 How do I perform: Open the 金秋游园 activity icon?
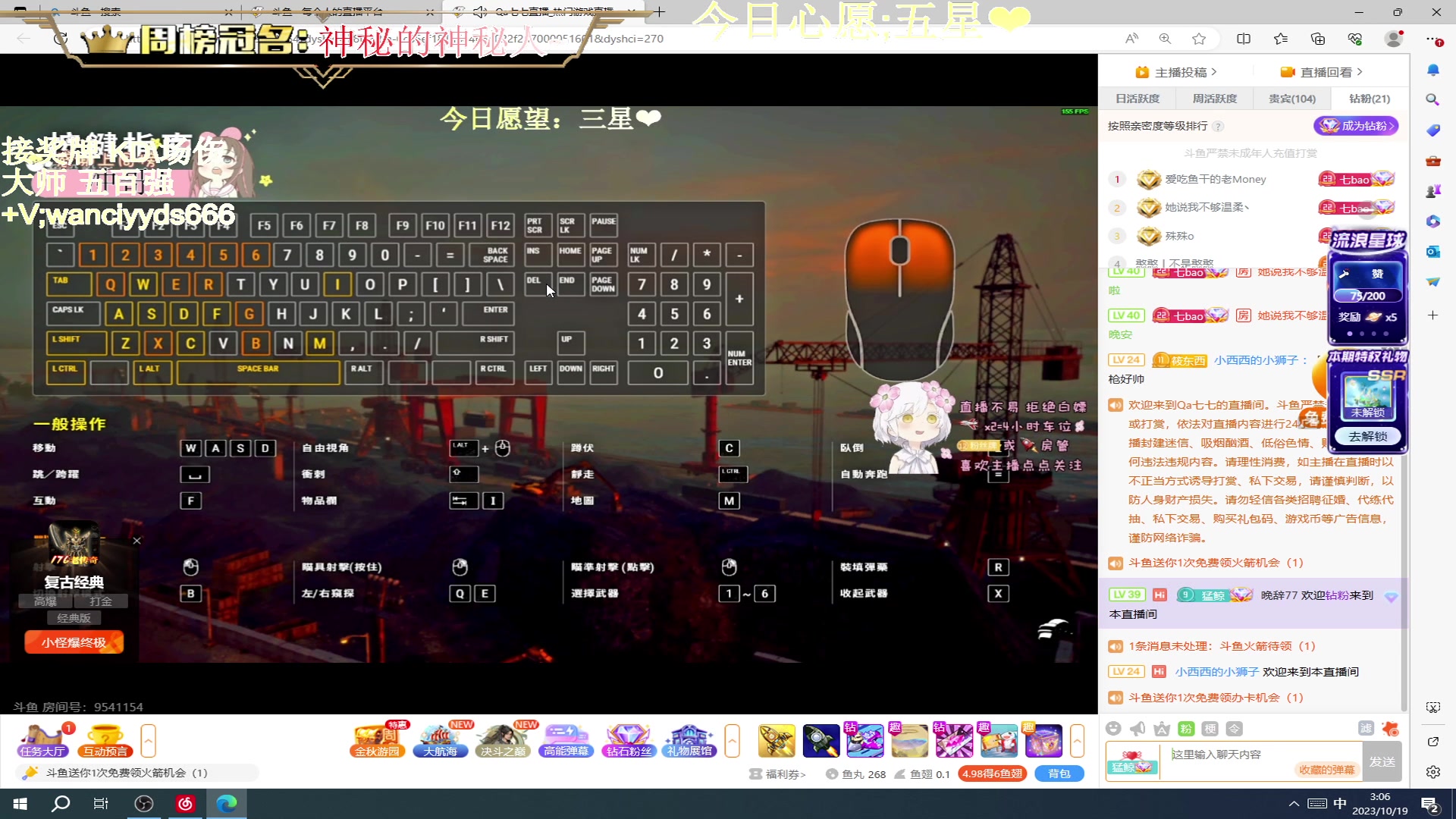pos(377,741)
